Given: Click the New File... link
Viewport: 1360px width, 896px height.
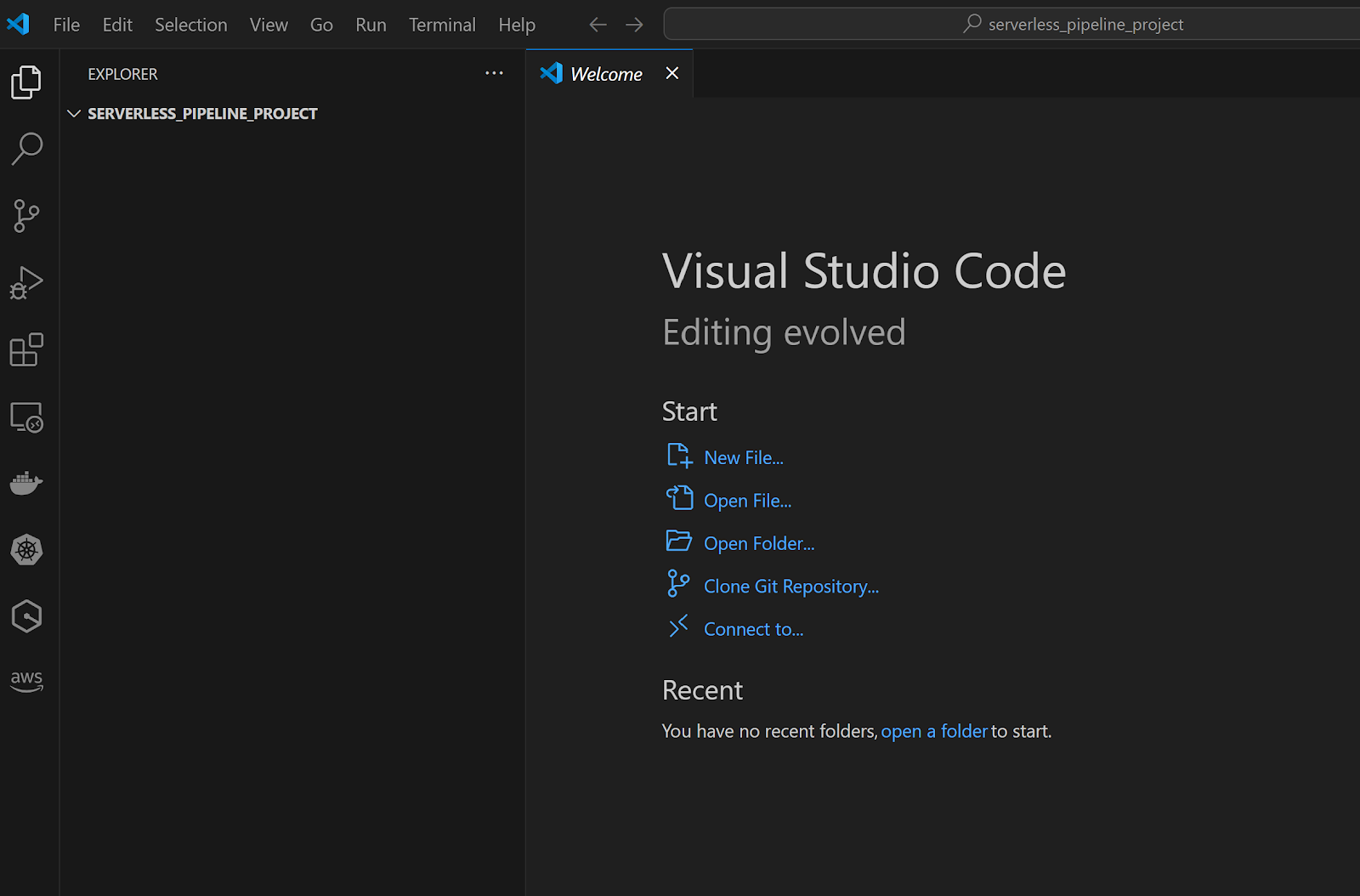Looking at the screenshot, I should (x=744, y=457).
